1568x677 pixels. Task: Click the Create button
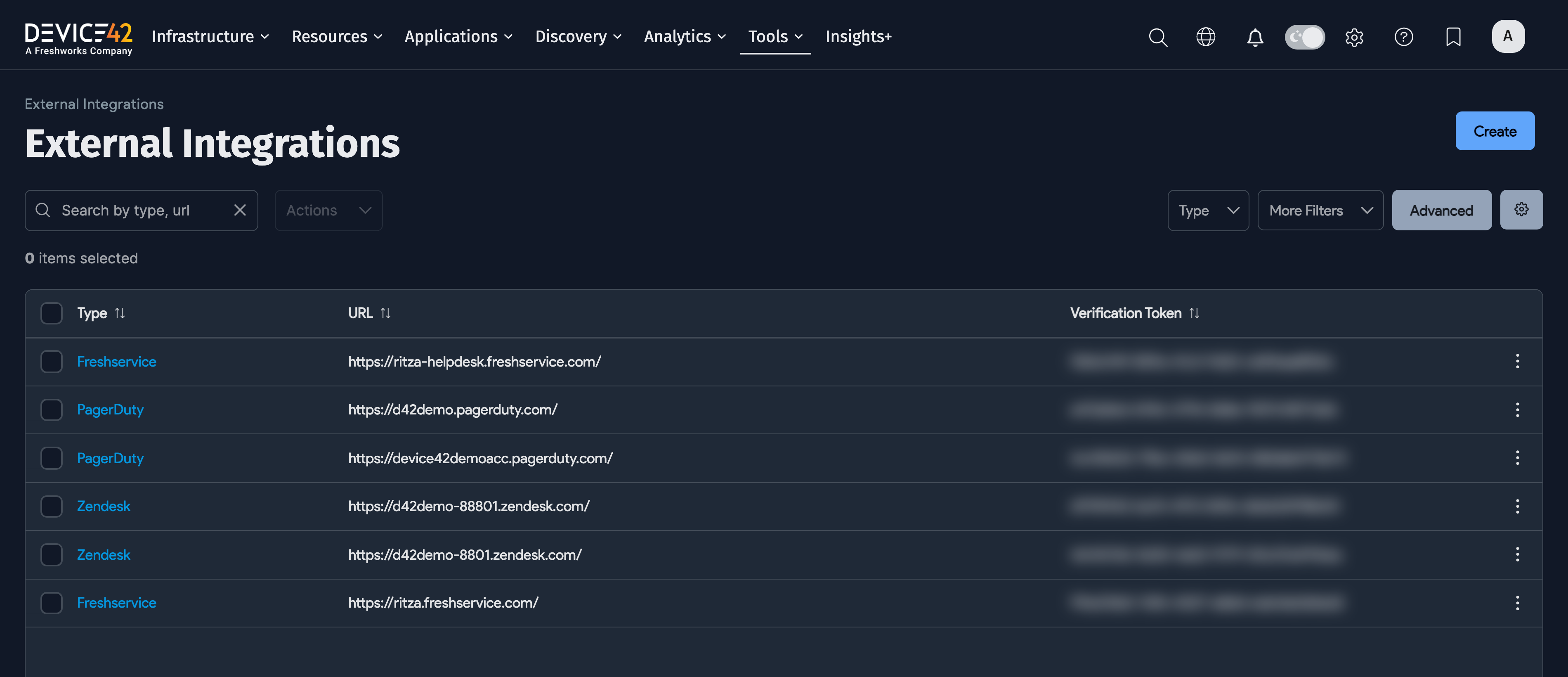point(1495,131)
